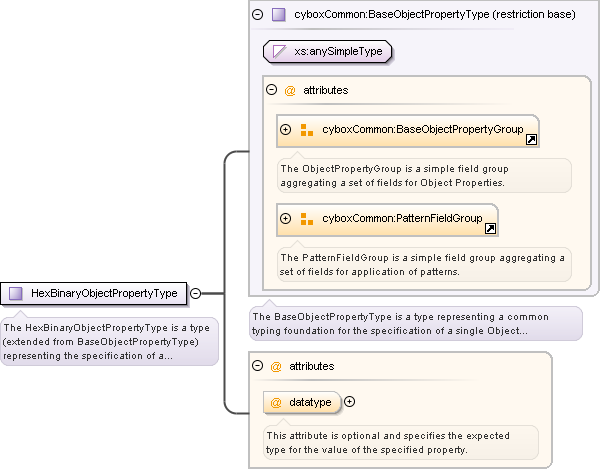Expand the cyboxCommon:BaseObjectPropertyGroup node
601x470 pixels.
286,130
